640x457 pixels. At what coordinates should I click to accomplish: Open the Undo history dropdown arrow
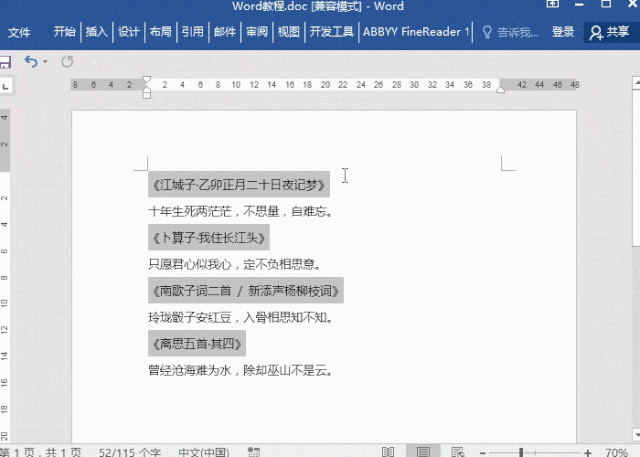click(45, 62)
